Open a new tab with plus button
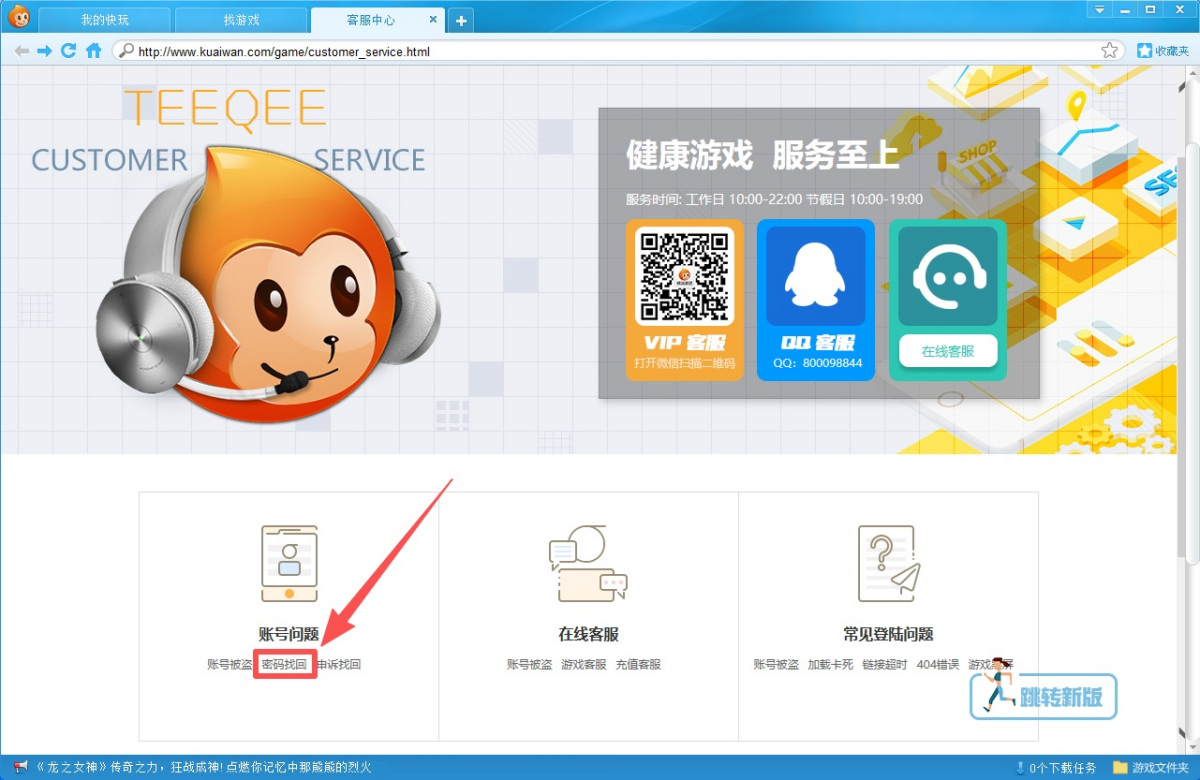 click(461, 21)
